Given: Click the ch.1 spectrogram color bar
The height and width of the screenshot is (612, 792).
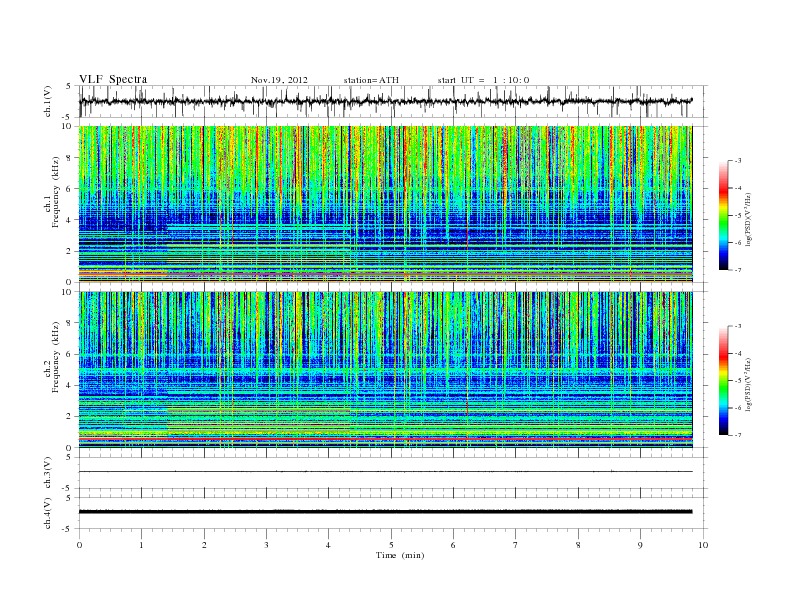Looking at the screenshot, I should (723, 215).
